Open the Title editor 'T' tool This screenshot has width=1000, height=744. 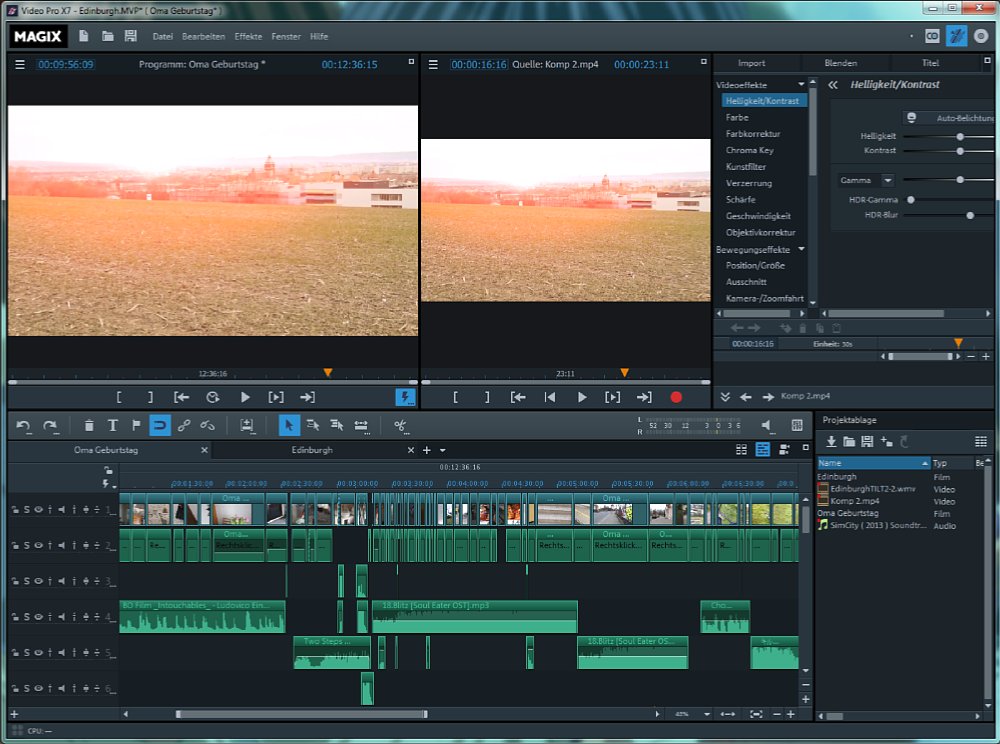[x=112, y=425]
